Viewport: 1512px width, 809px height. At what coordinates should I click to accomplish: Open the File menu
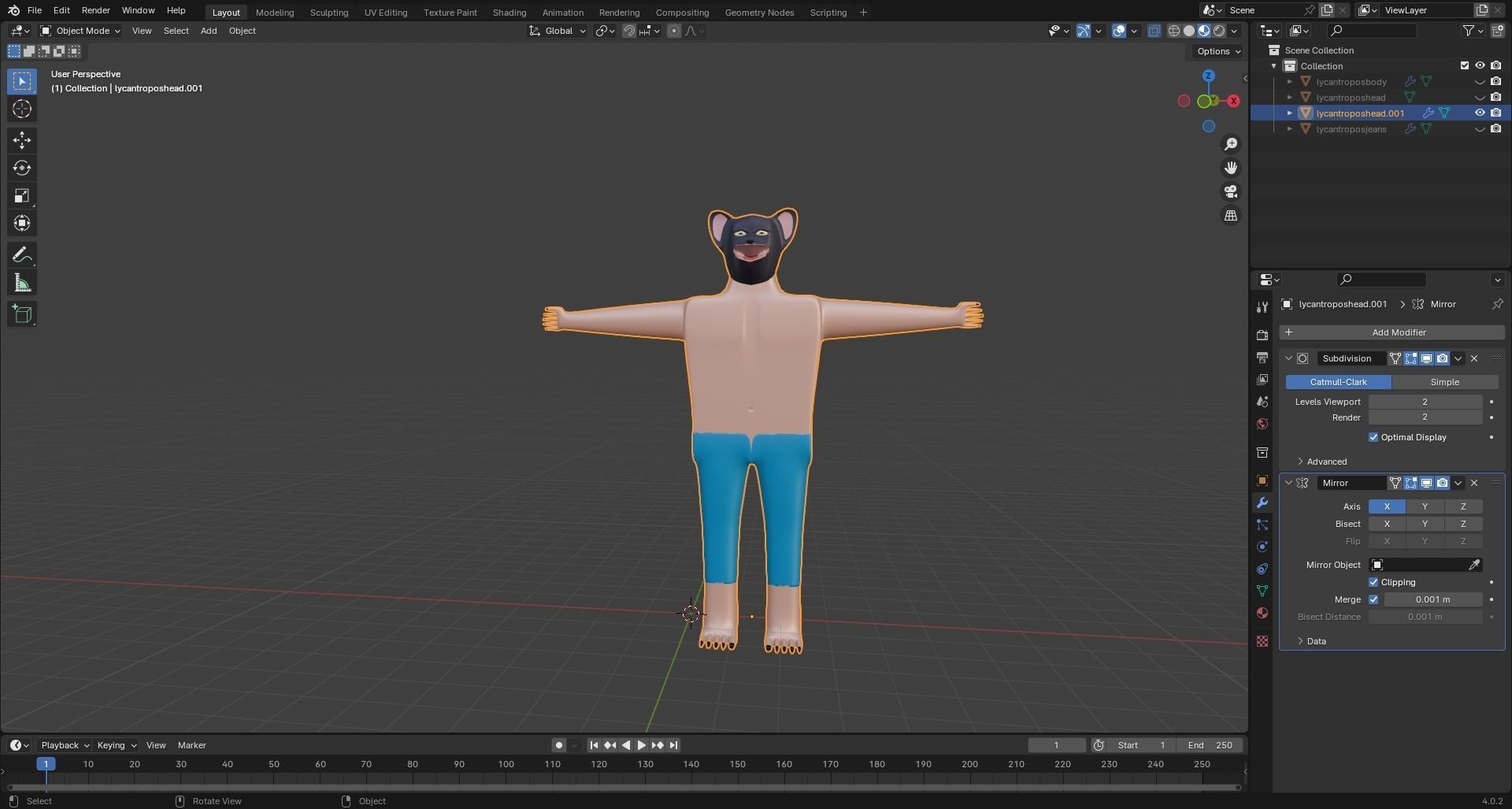tap(35, 10)
